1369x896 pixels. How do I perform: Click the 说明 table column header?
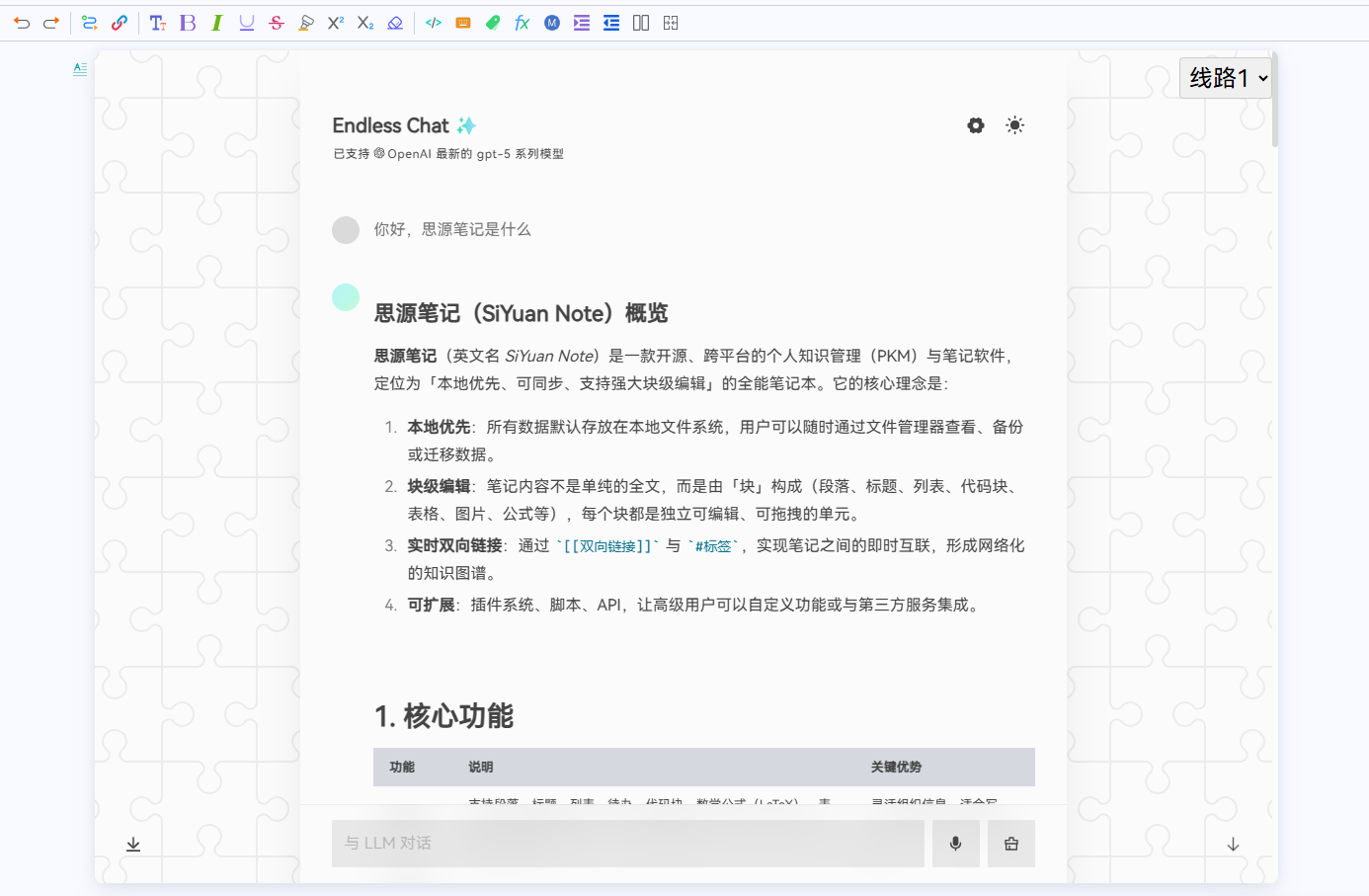tap(481, 768)
